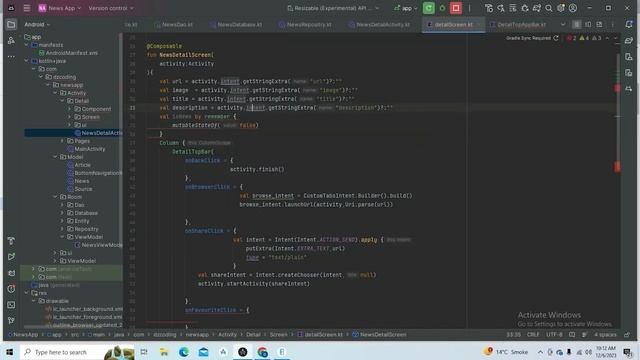Click Gradle Sync Required link
The width and height of the screenshot is (640, 360).
tap(528, 38)
